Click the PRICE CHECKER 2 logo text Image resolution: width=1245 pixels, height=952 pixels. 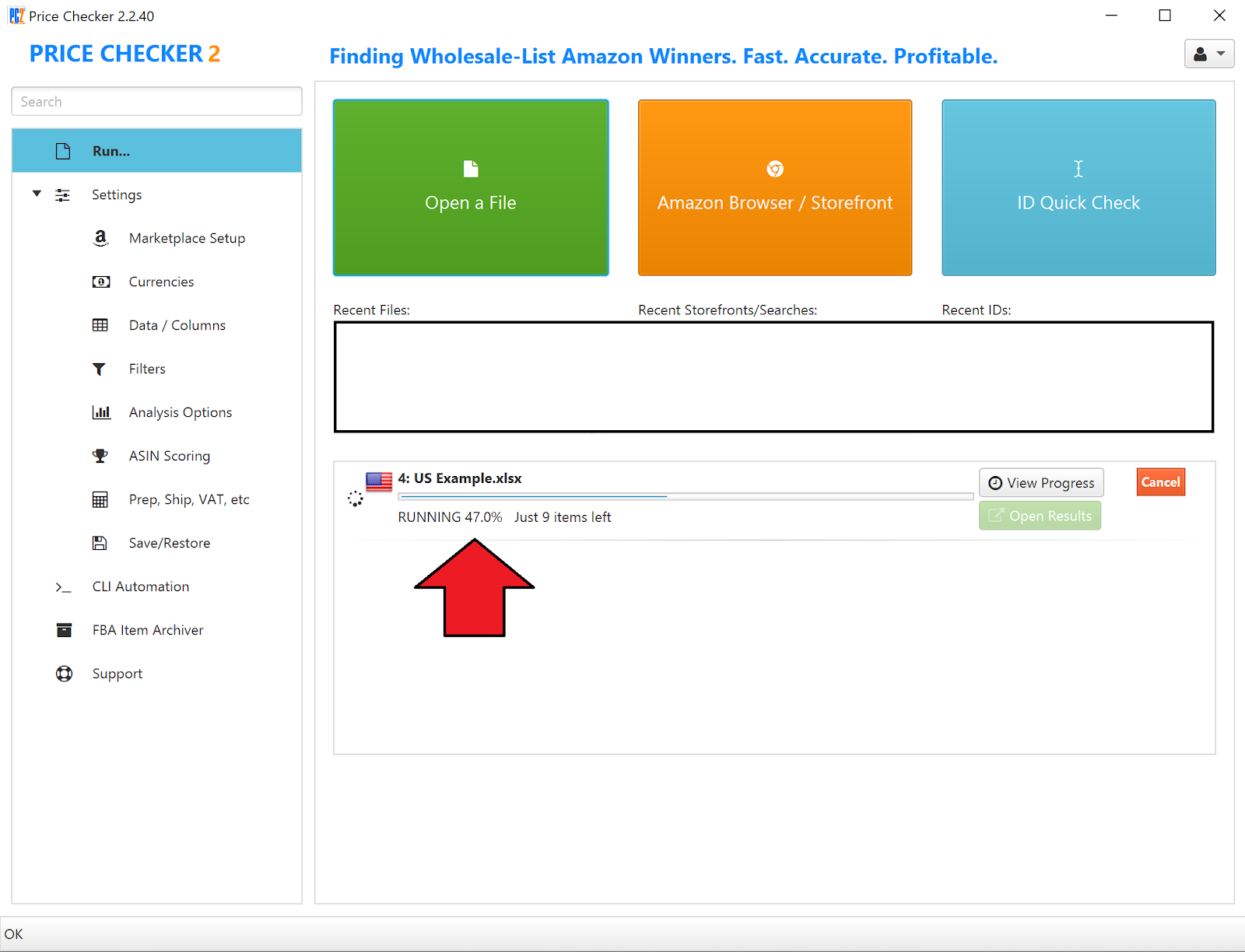[125, 54]
